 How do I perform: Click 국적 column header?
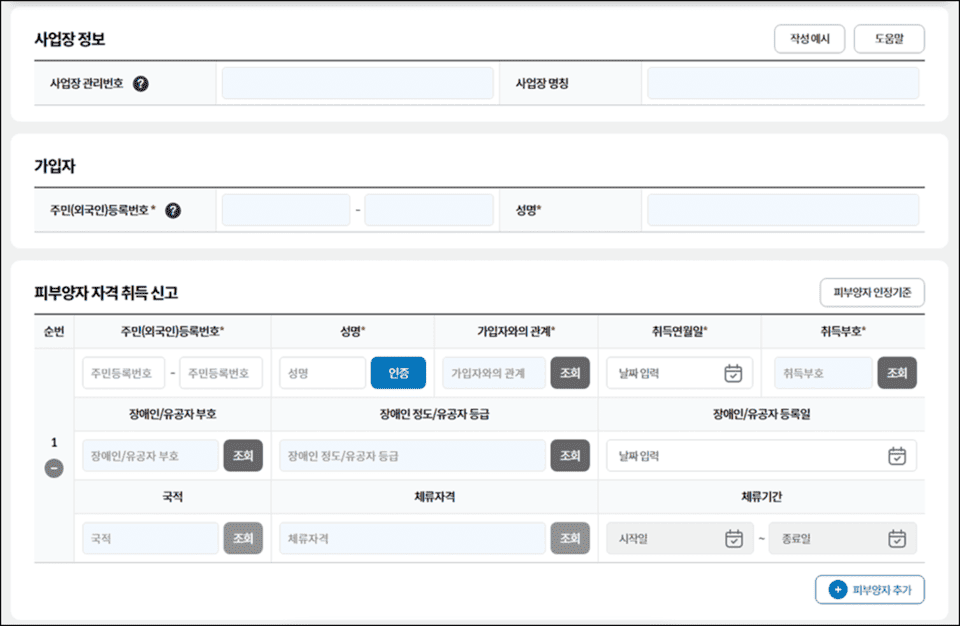coord(173,497)
